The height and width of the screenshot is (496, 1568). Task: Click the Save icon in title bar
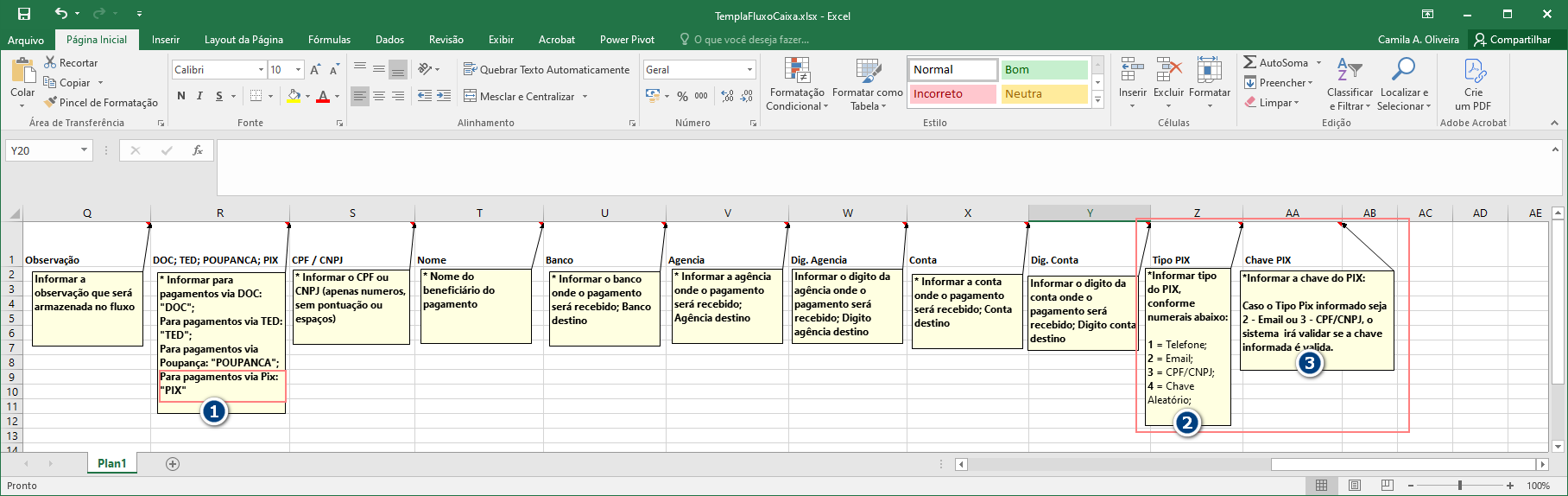(x=24, y=14)
